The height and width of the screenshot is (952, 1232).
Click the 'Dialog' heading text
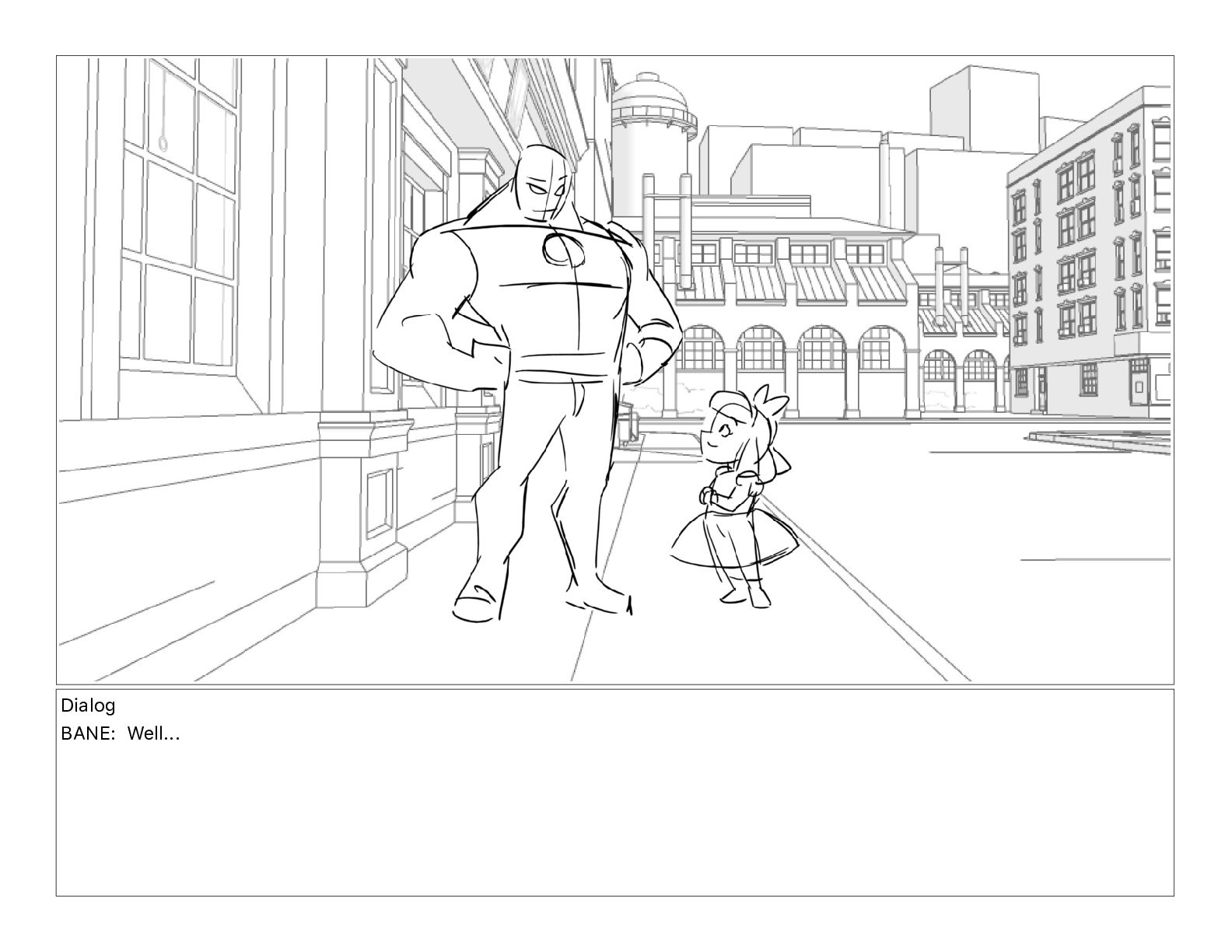(x=88, y=706)
